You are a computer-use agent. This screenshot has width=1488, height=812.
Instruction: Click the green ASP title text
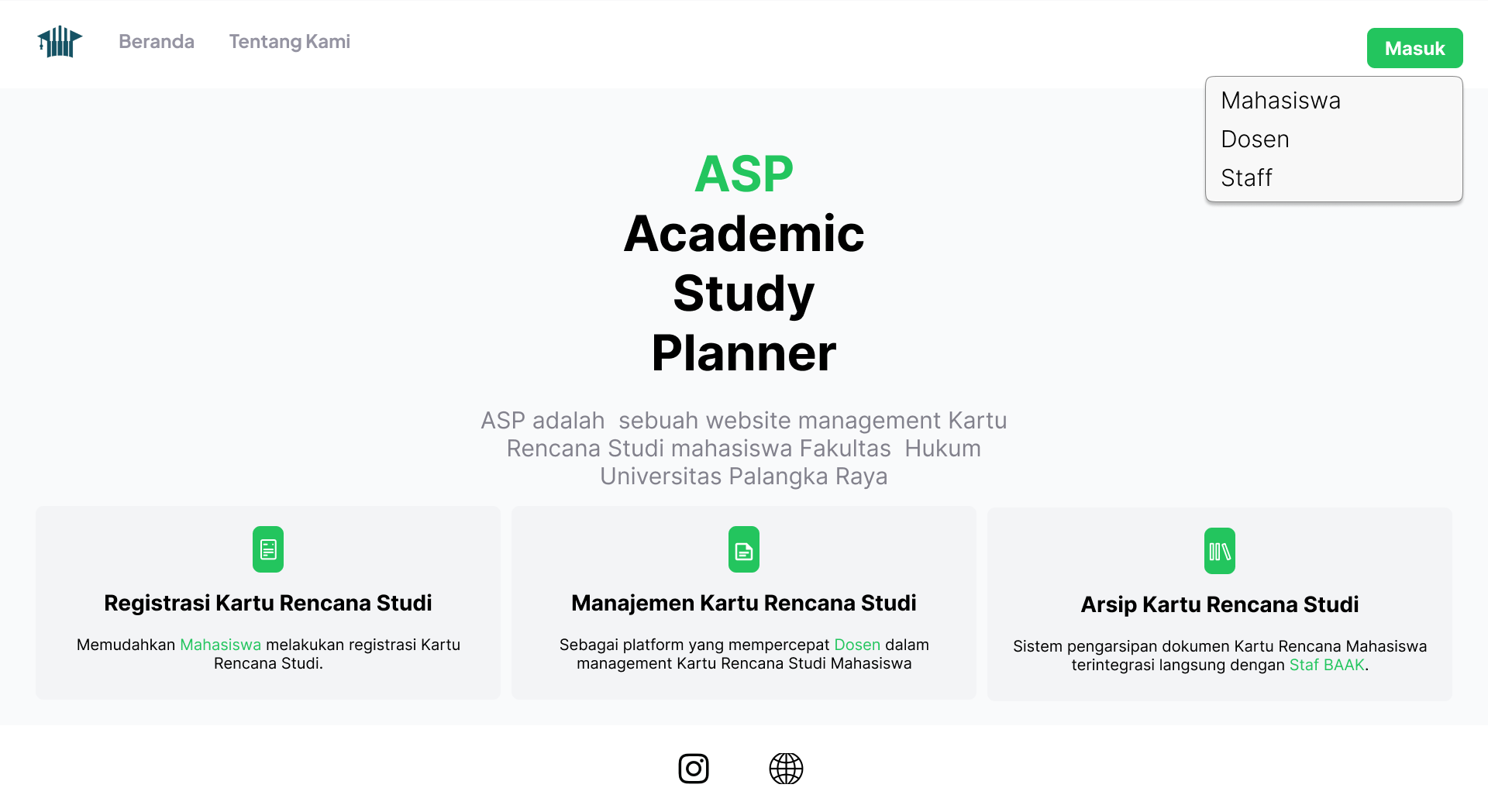pyautogui.click(x=743, y=174)
